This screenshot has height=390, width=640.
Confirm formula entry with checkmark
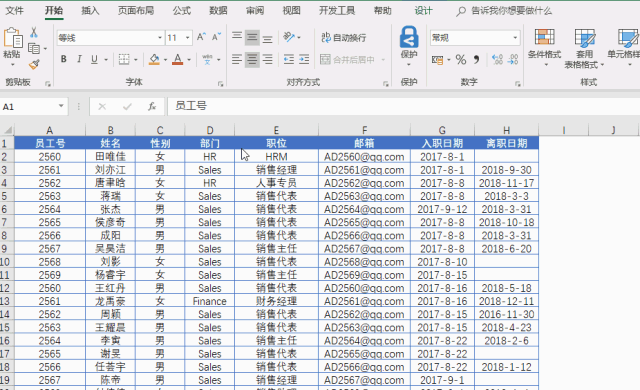point(127,106)
